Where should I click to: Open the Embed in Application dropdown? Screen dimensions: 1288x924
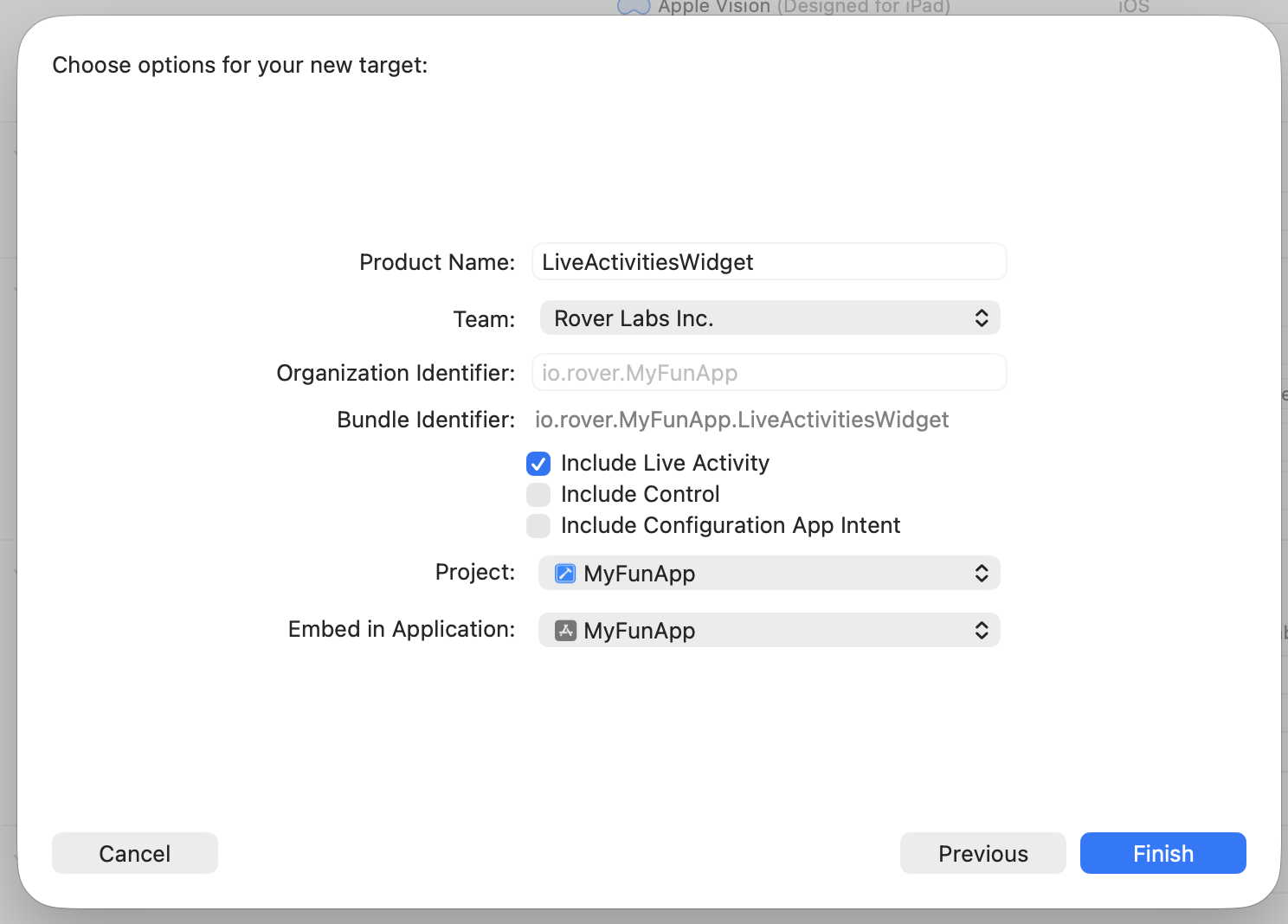tap(769, 630)
